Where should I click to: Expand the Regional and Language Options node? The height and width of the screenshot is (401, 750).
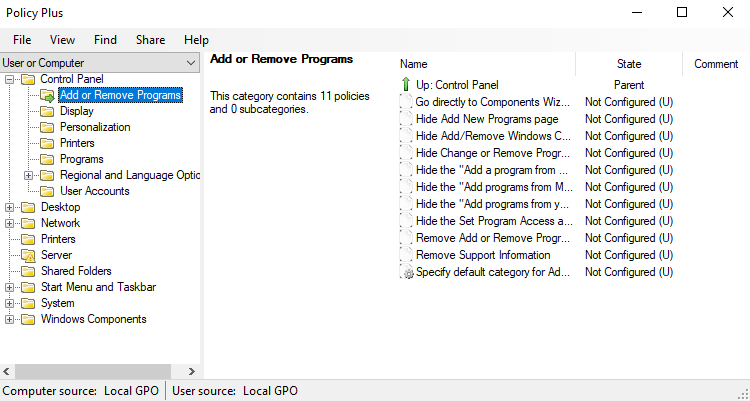[x=28, y=175]
